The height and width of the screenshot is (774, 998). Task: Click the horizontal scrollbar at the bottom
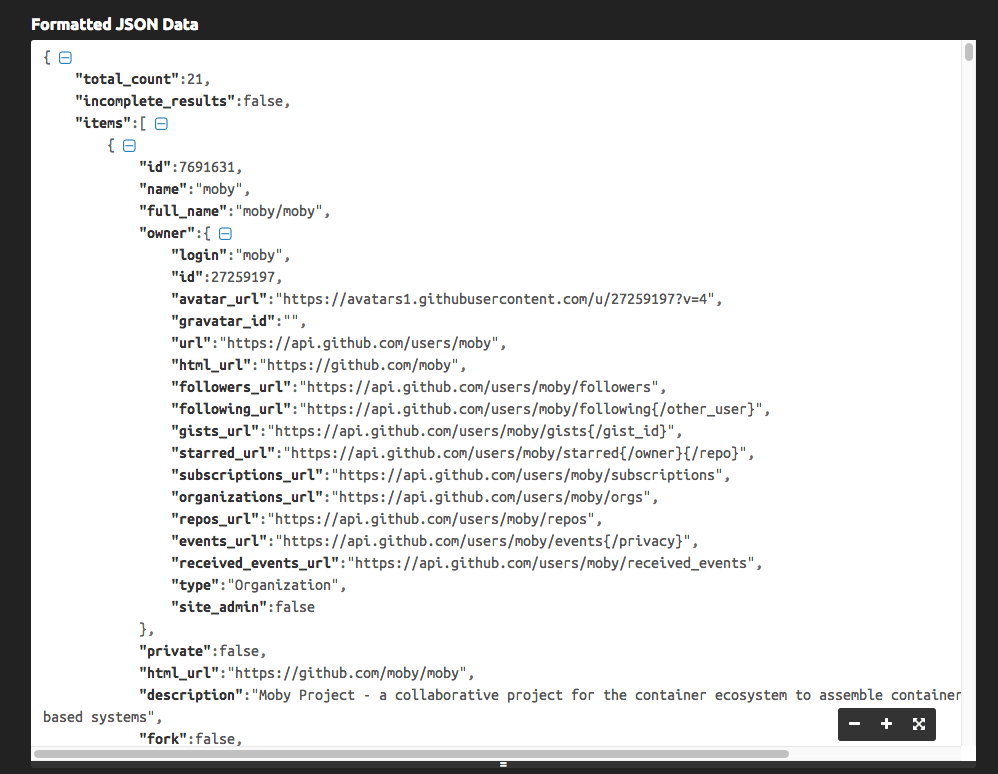point(410,753)
